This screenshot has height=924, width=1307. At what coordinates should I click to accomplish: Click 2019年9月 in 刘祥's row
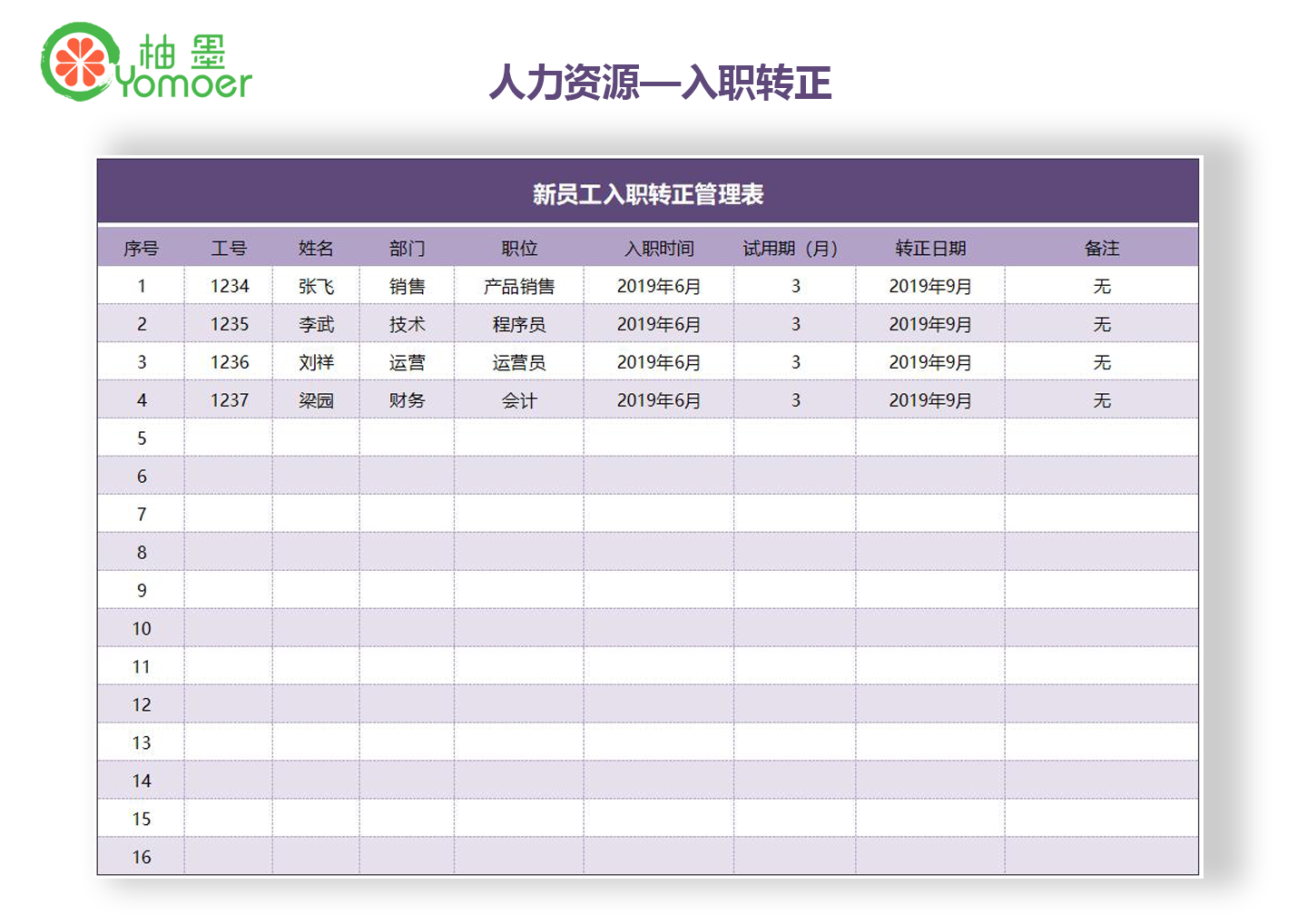point(930,362)
